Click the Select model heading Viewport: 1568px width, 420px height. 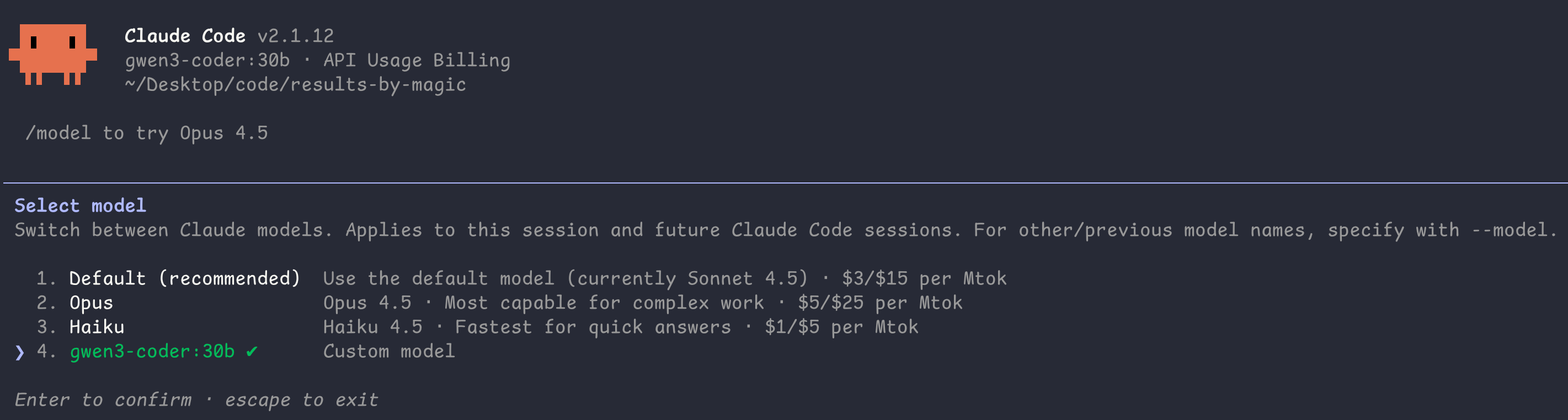tap(81, 205)
